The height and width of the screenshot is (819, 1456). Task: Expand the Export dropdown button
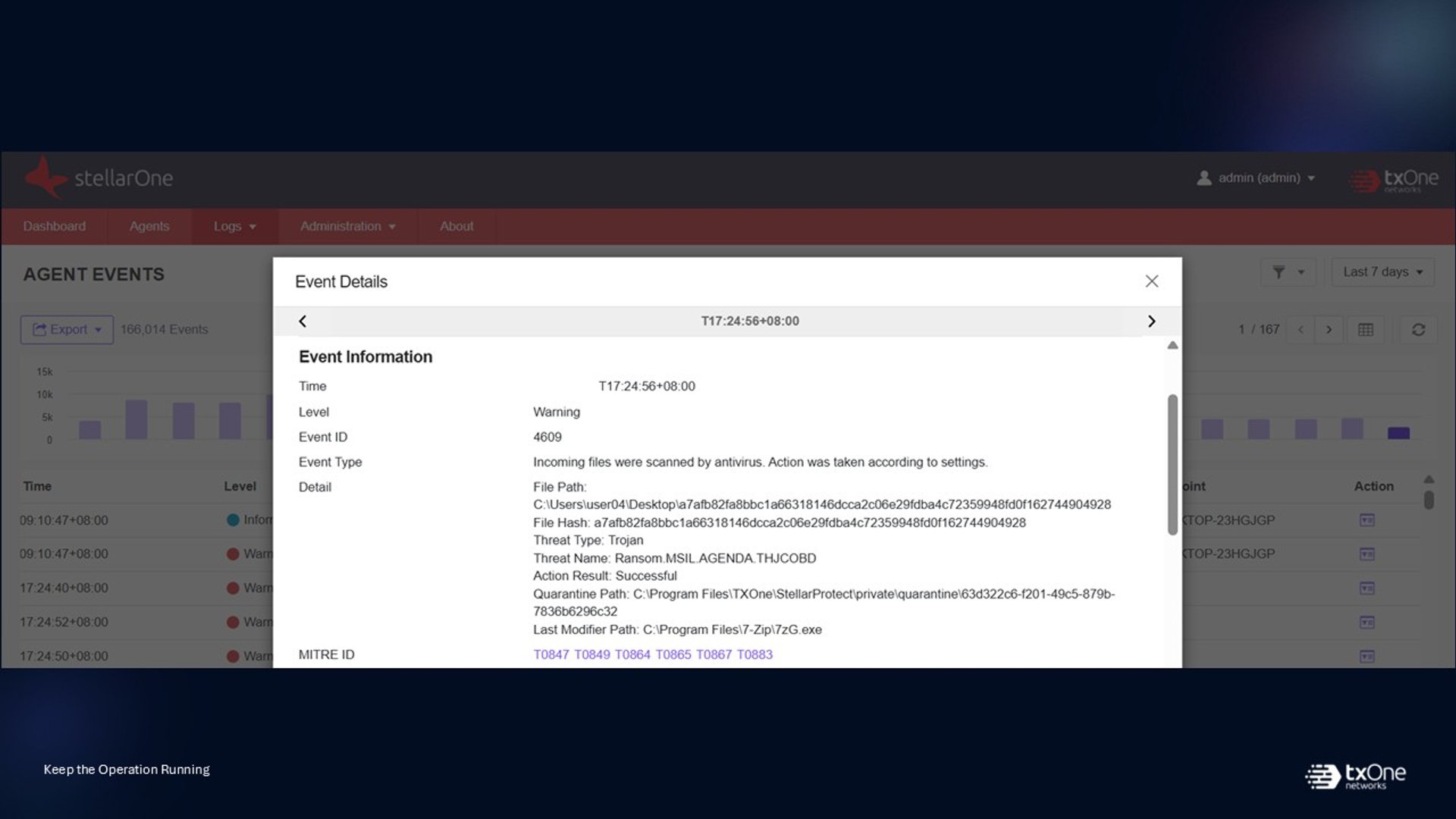67,330
